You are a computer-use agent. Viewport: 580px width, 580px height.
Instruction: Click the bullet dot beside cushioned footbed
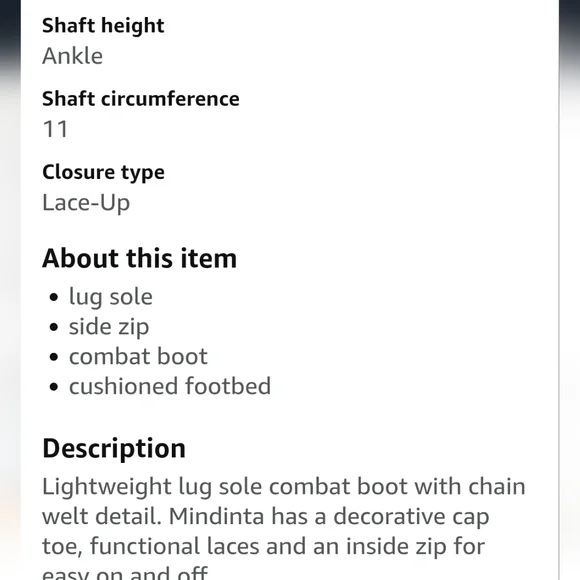pyautogui.click(x=54, y=387)
